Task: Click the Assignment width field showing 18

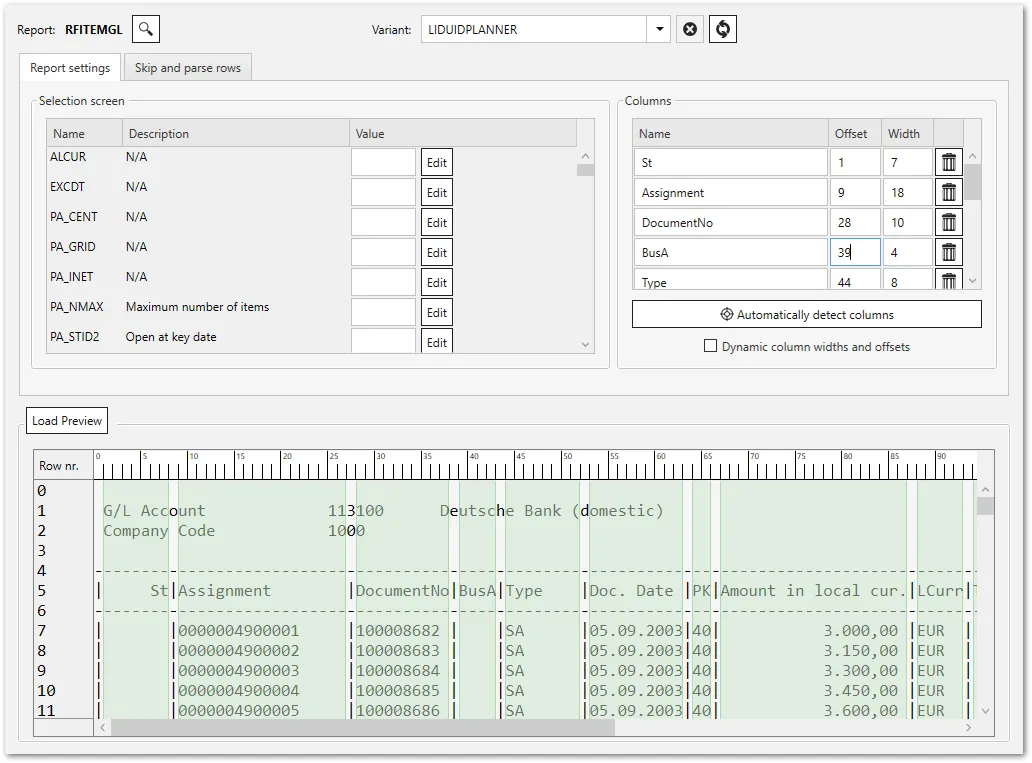Action: (908, 192)
